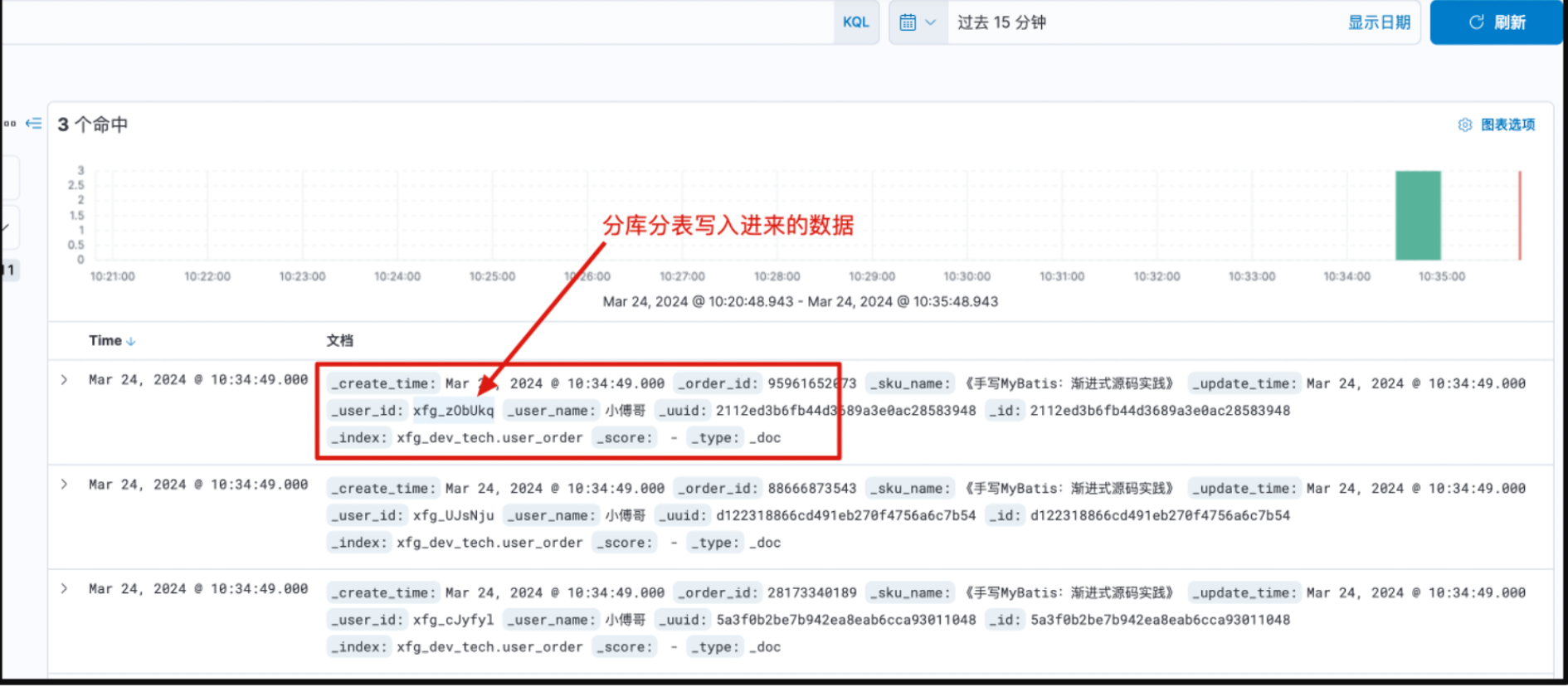The height and width of the screenshot is (687, 1568).
Task: Open the calendar quick-select date menu
Action: [918, 22]
